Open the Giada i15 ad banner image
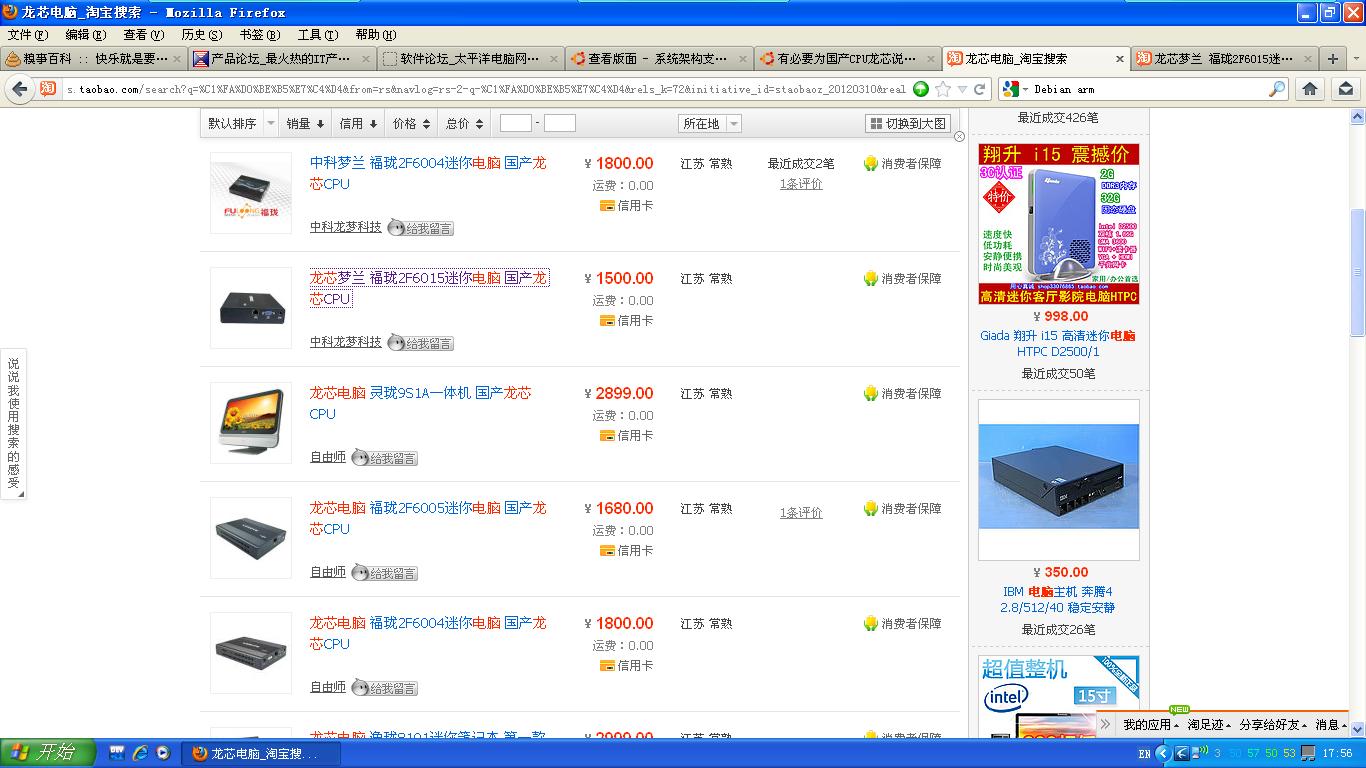The width and height of the screenshot is (1366, 768). click(x=1059, y=224)
